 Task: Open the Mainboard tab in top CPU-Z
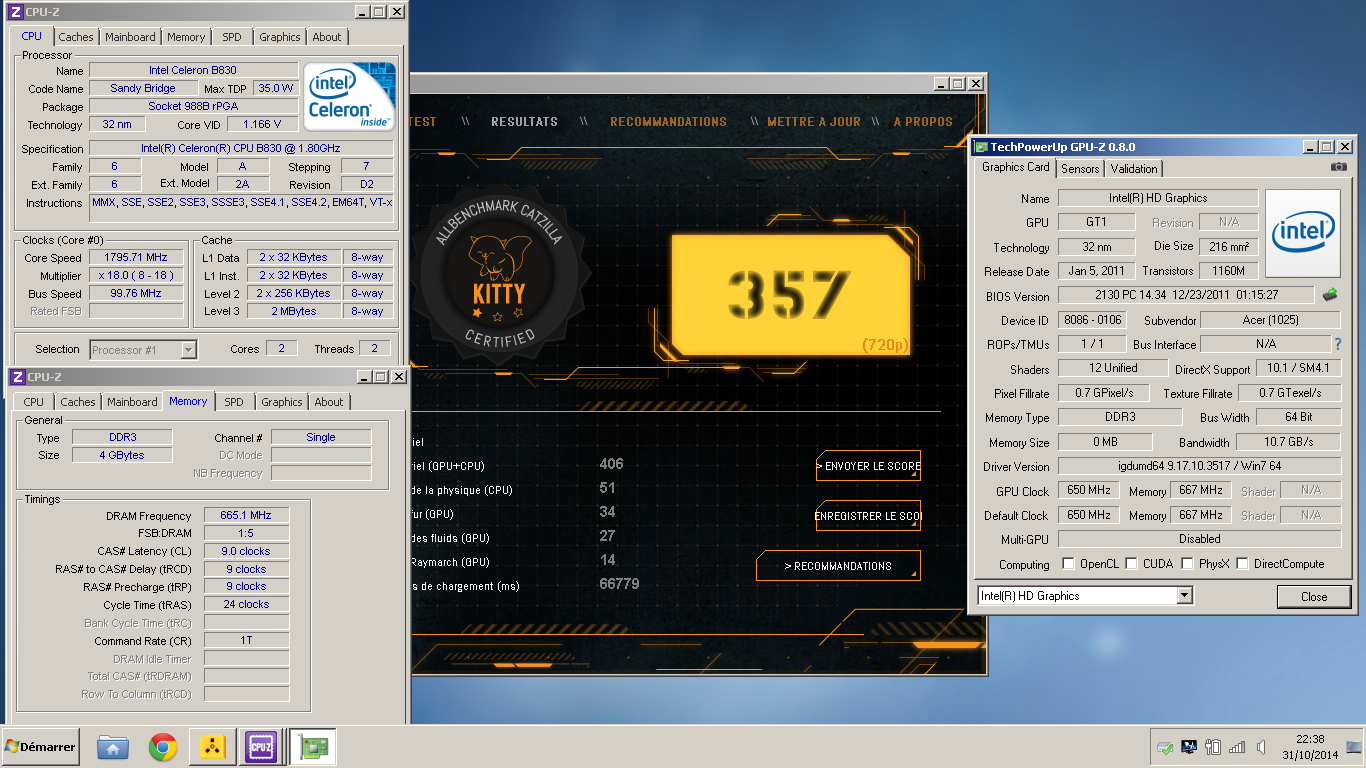click(130, 37)
